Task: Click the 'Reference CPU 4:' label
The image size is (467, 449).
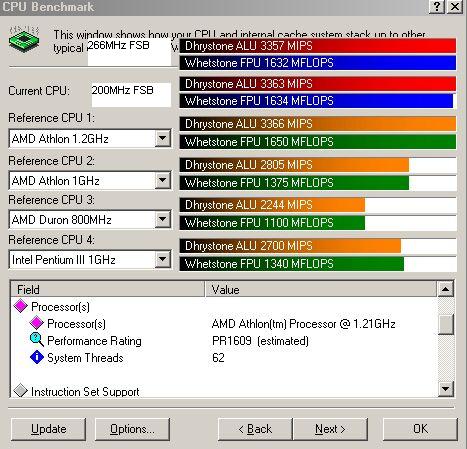Action: point(51,240)
